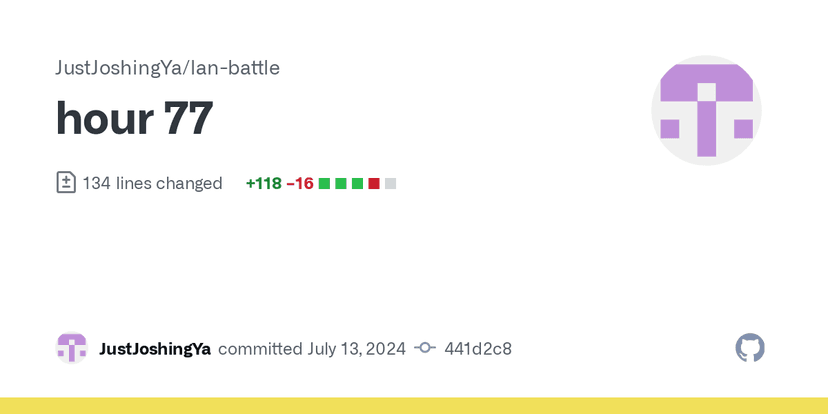Screen dimensions: 828x414
Task: Click the red diff square
Action: (x=374, y=184)
